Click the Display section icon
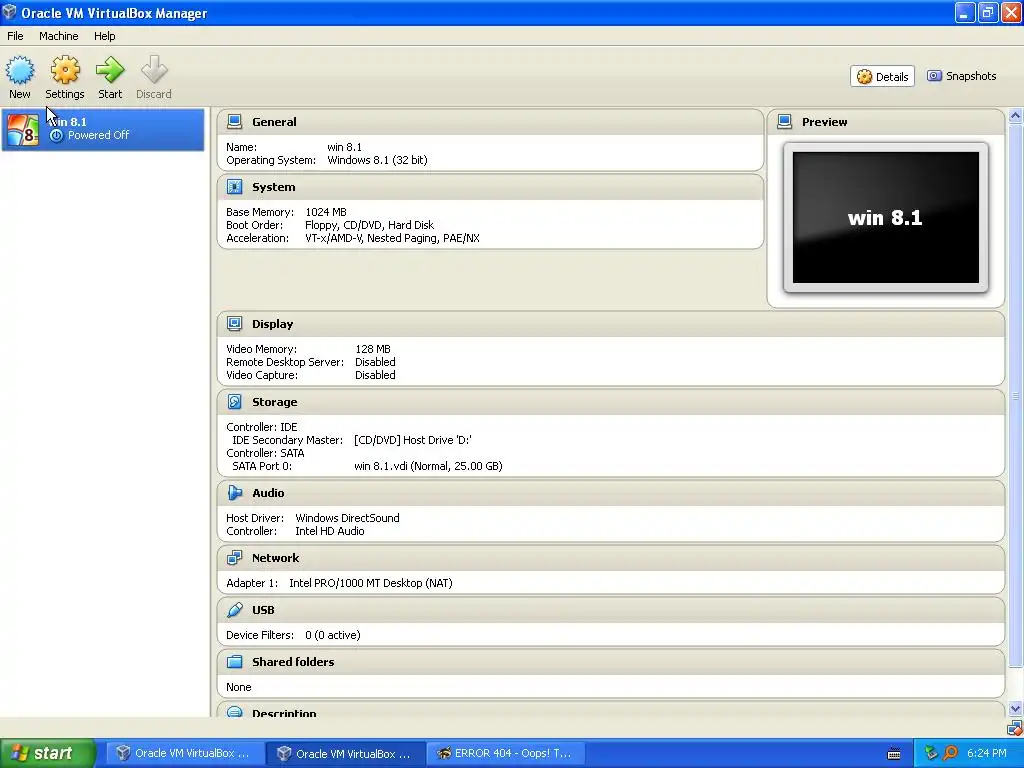Screen dimensions: 1024x768 234,324
